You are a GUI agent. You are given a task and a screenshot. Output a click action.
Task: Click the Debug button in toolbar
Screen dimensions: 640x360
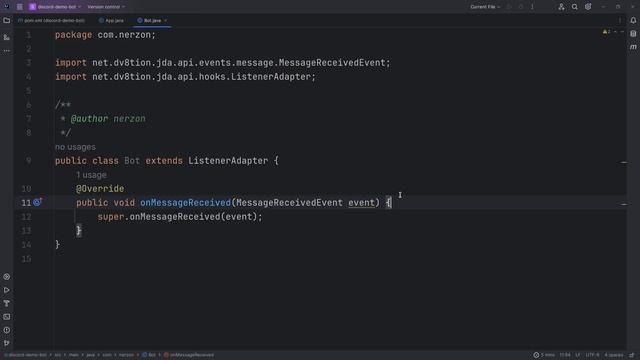pos(521,7)
